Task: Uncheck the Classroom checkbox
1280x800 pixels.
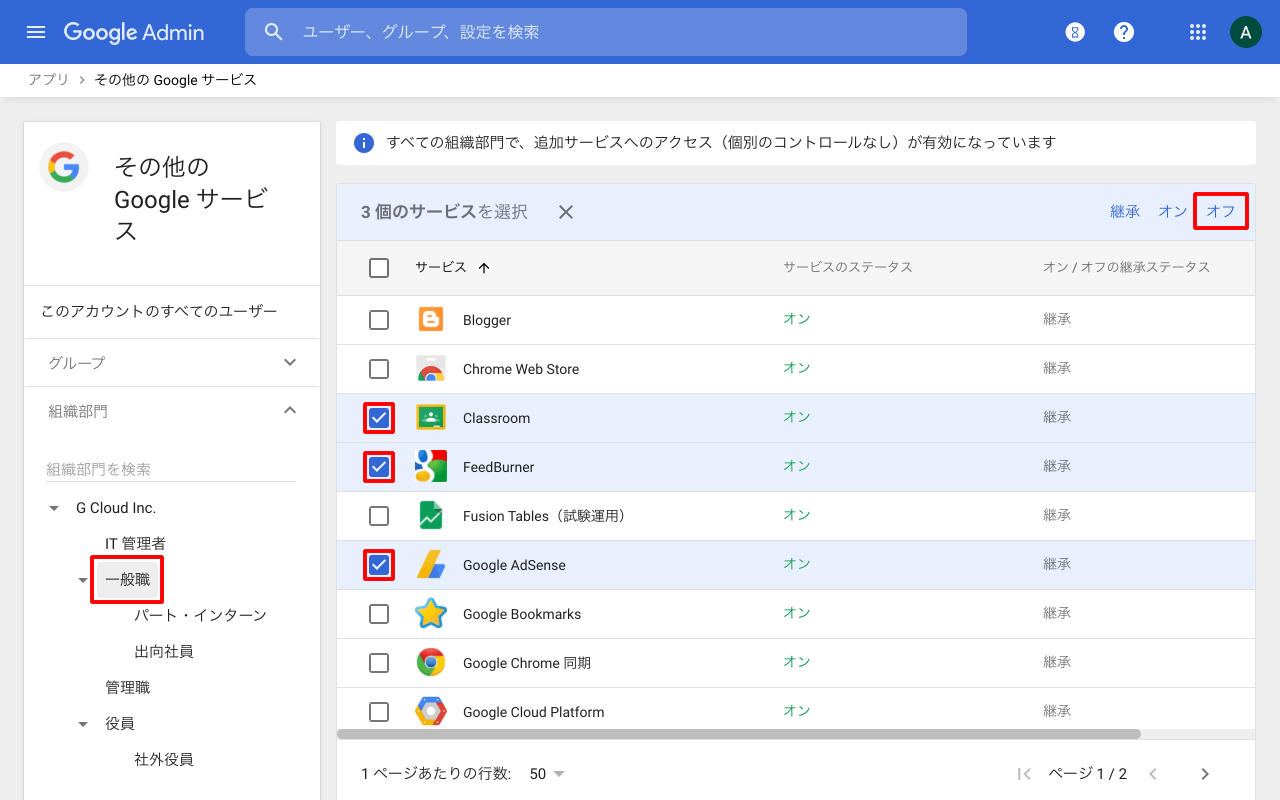Action: click(x=379, y=418)
